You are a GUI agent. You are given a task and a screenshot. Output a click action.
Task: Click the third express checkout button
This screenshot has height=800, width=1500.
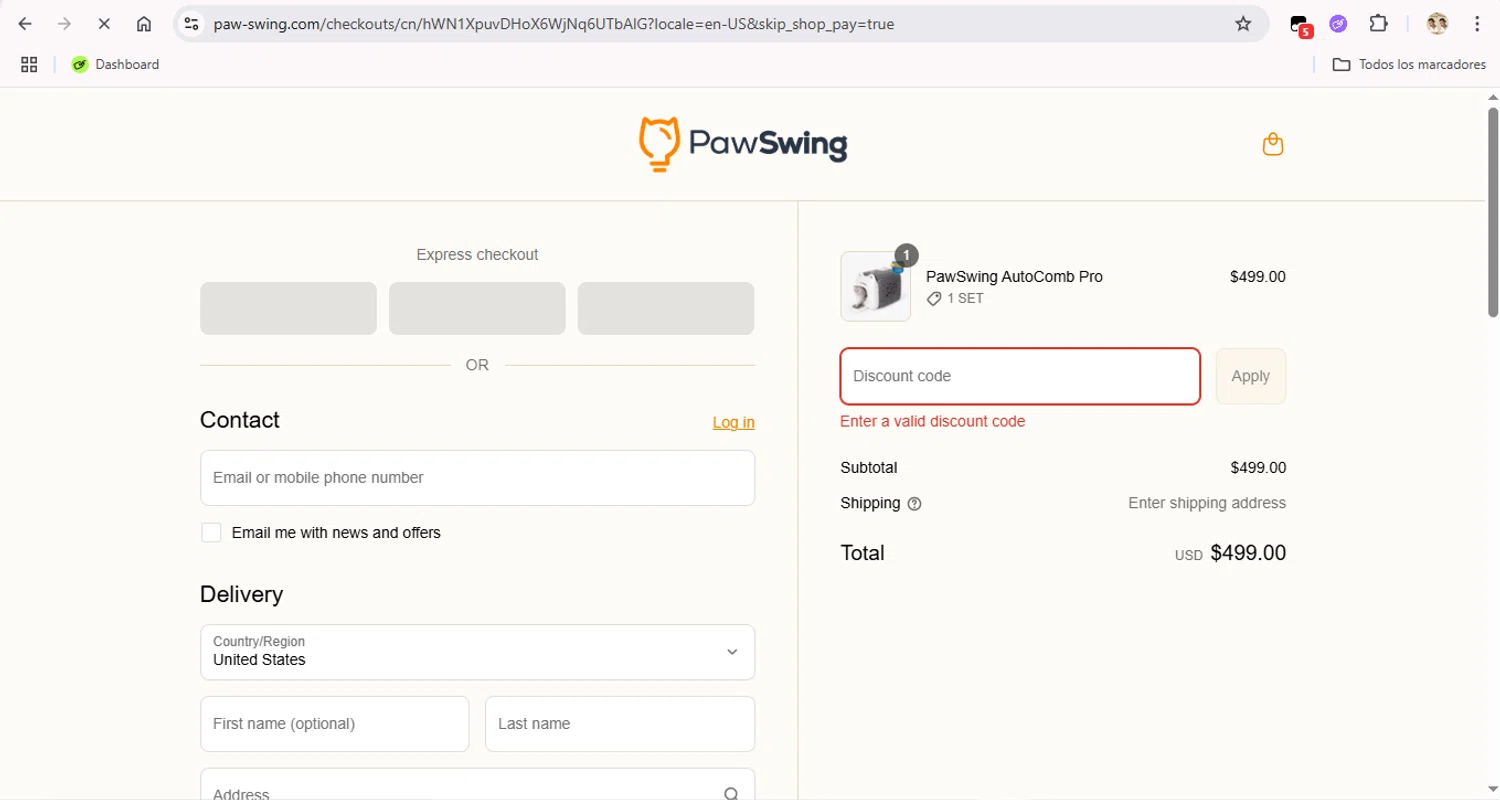coord(666,308)
